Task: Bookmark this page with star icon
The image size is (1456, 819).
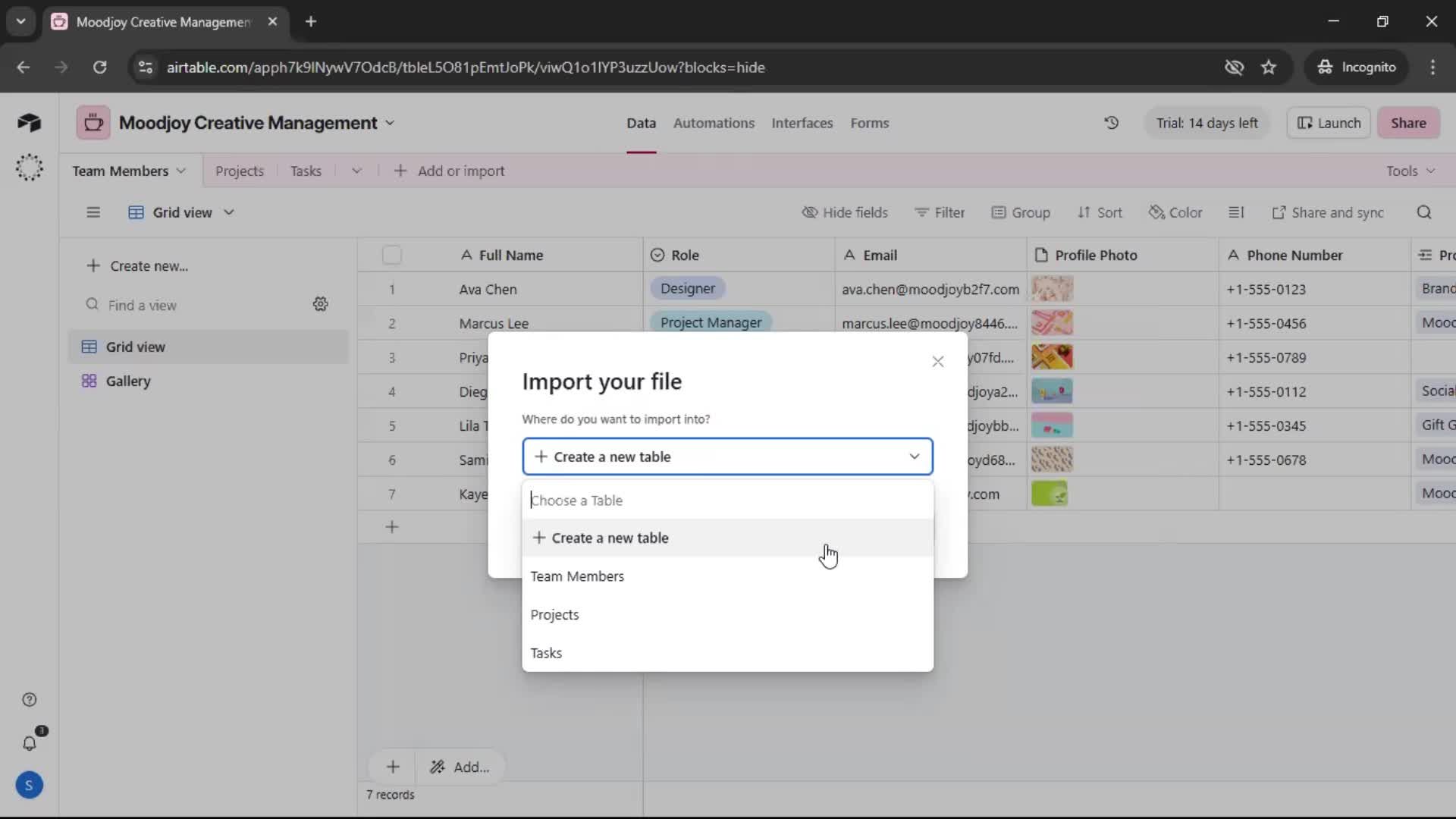Action: pos(1269,67)
